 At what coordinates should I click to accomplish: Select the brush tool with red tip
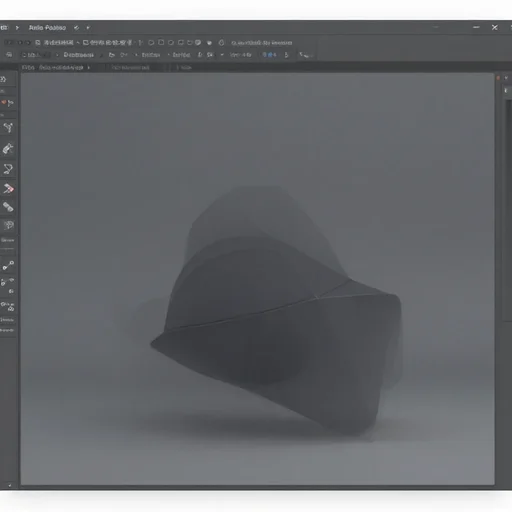point(8,189)
